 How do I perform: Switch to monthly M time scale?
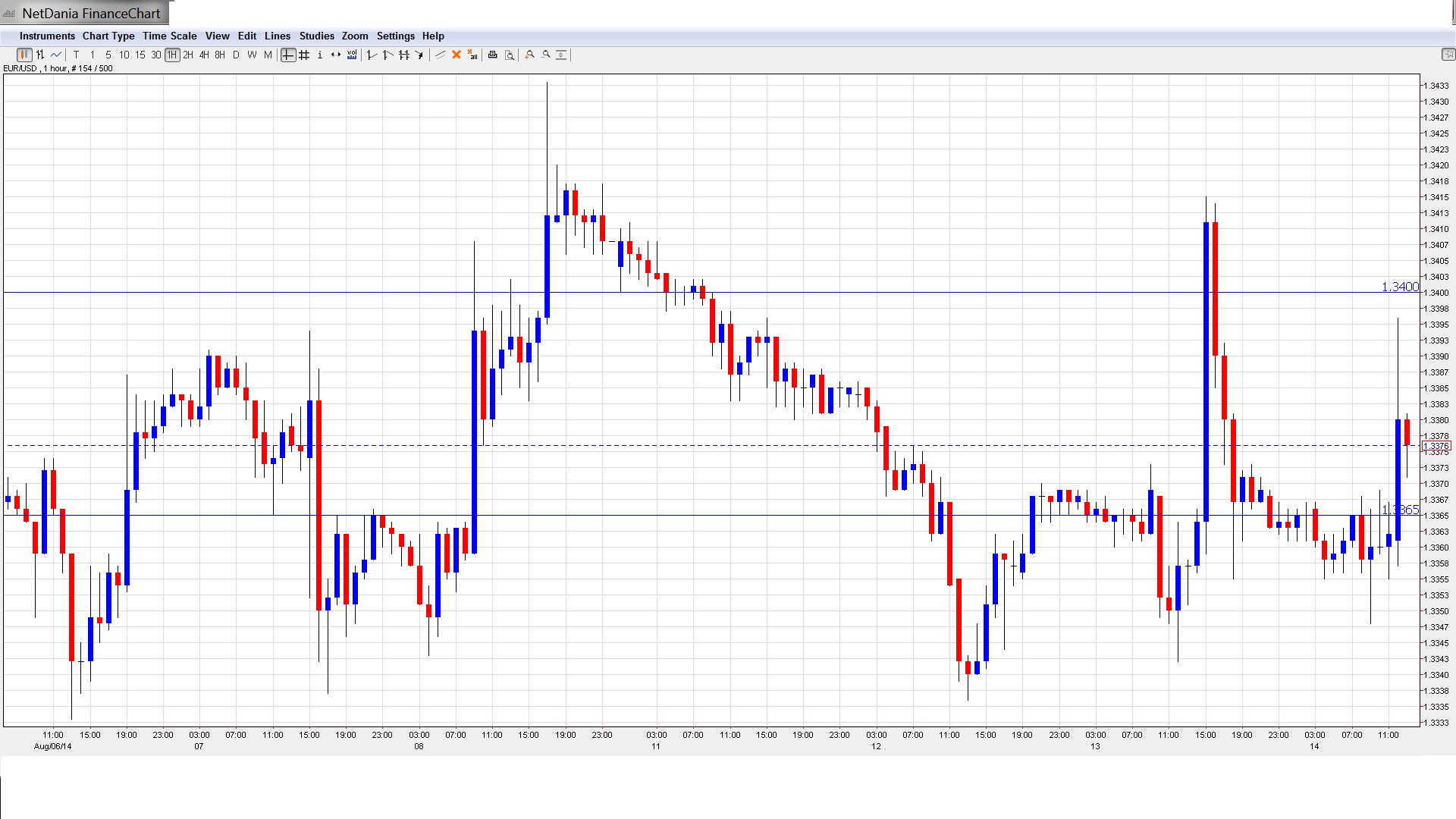tap(268, 55)
